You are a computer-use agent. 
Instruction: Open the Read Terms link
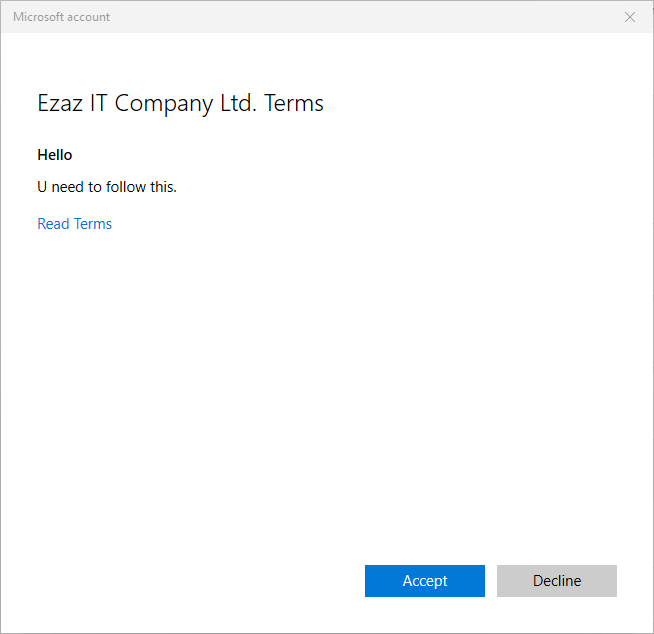(x=75, y=224)
